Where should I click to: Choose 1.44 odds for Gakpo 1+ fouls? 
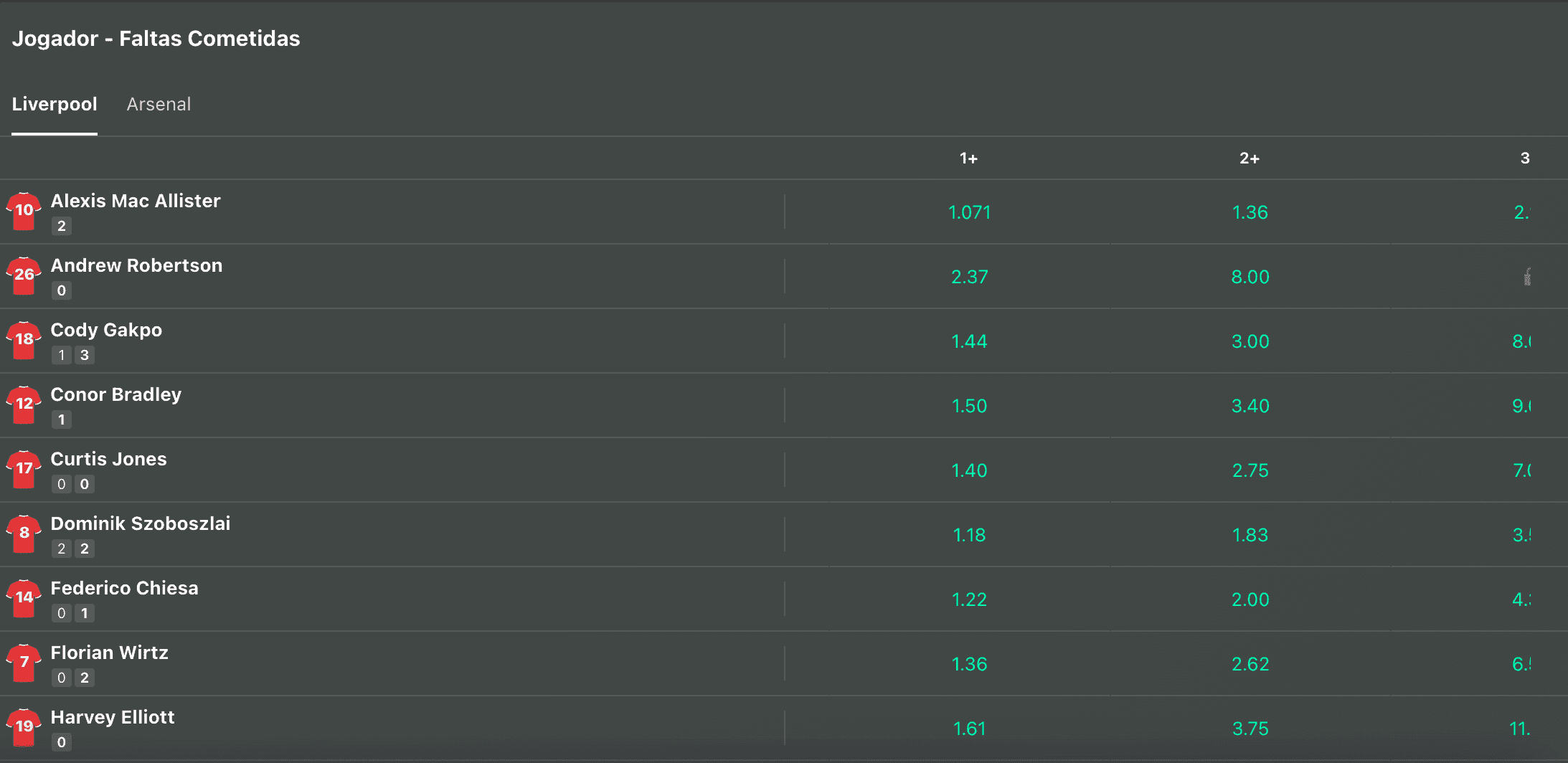pyautogui.click(x=969, y=341)
